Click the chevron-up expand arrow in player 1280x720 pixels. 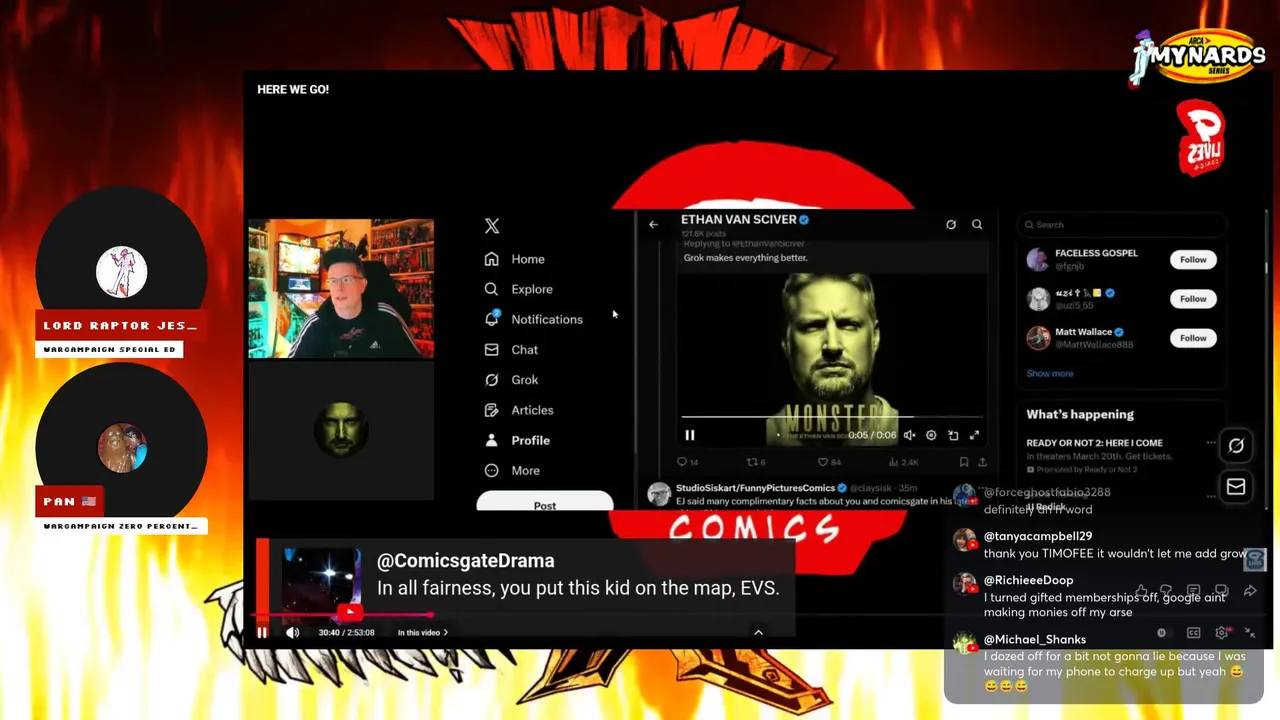[x=758, y=632]
